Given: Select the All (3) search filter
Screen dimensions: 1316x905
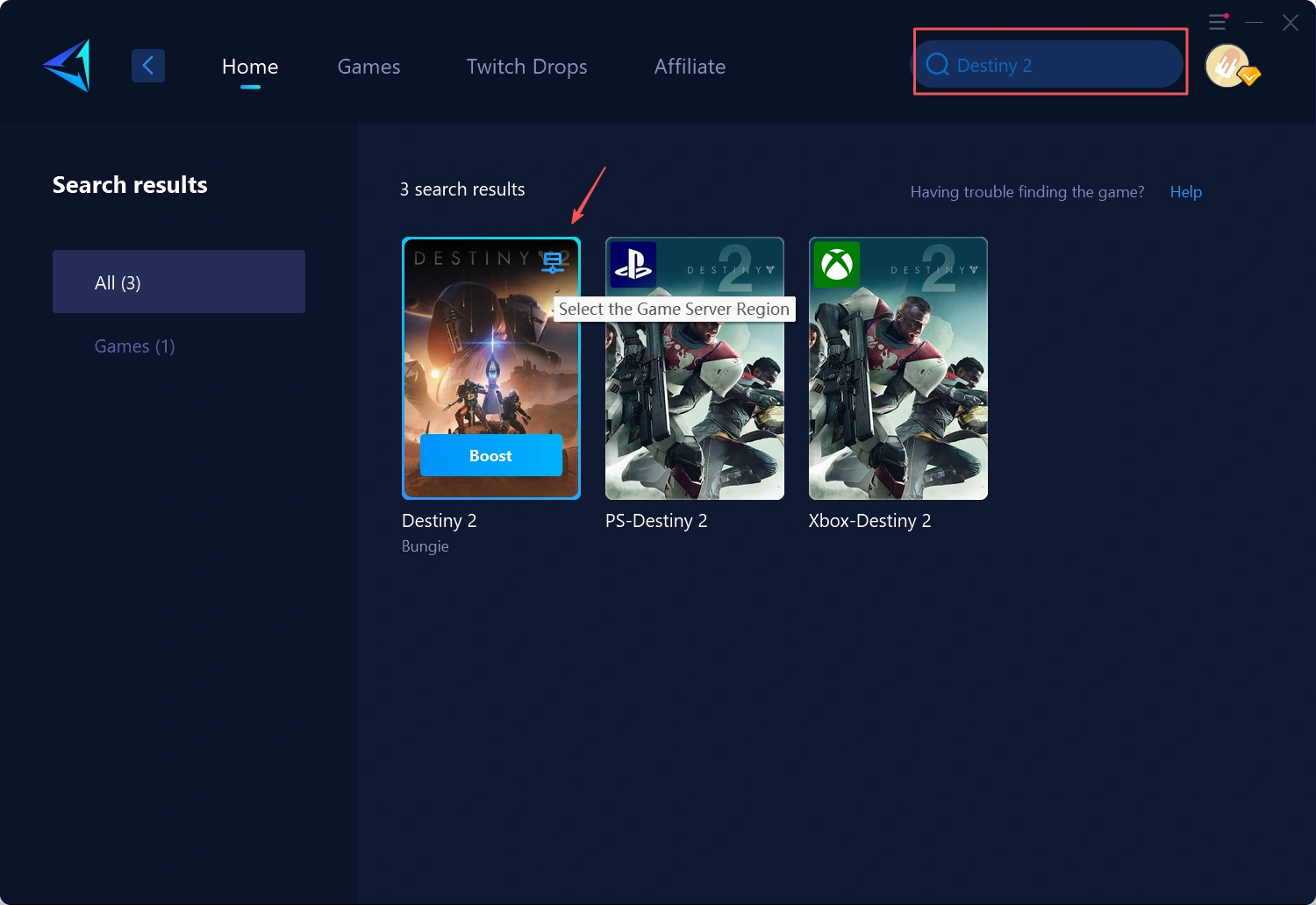Looking at the screenshot, I should (179, 281).
